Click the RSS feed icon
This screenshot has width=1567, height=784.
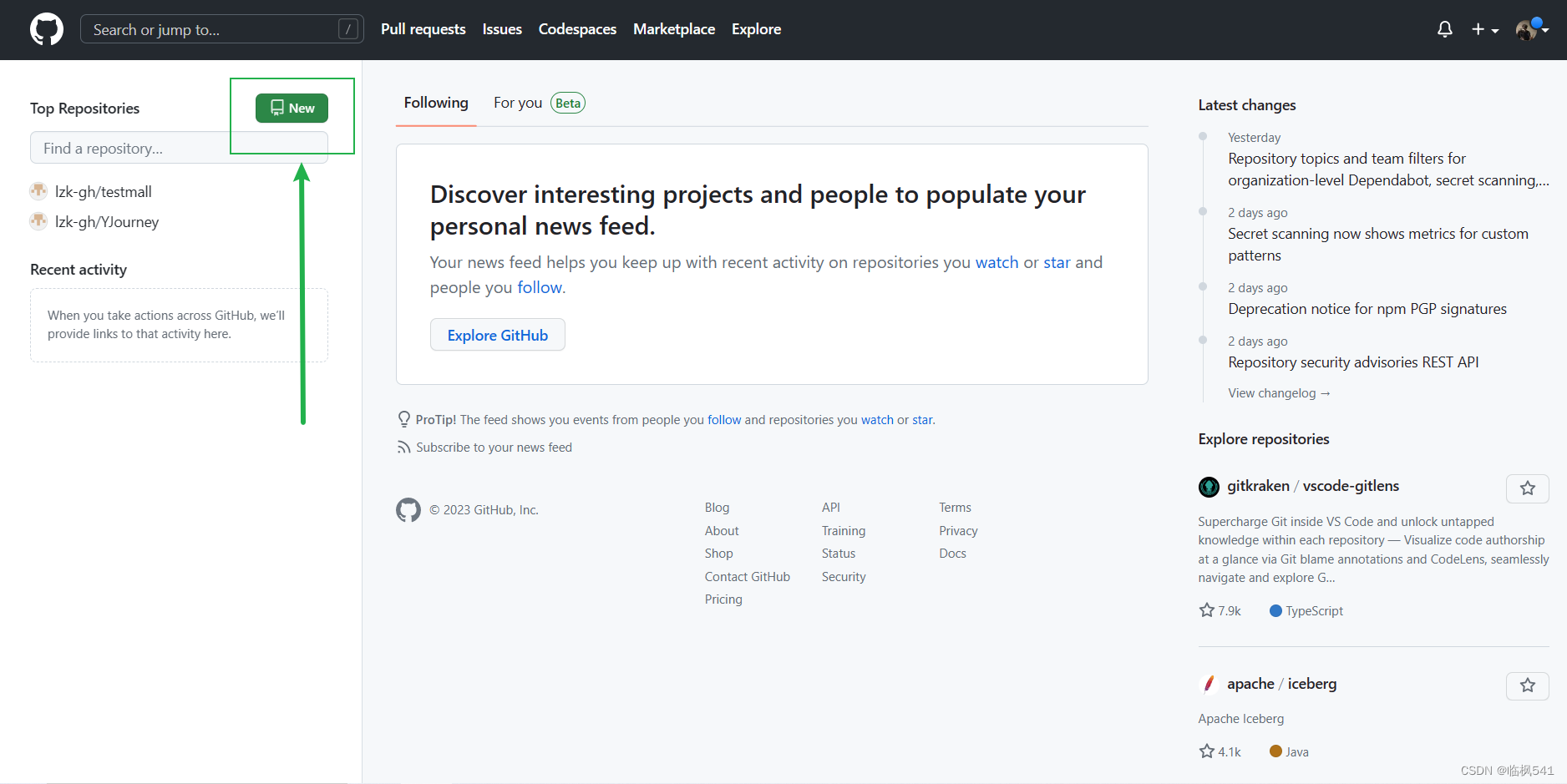point(404,448)
